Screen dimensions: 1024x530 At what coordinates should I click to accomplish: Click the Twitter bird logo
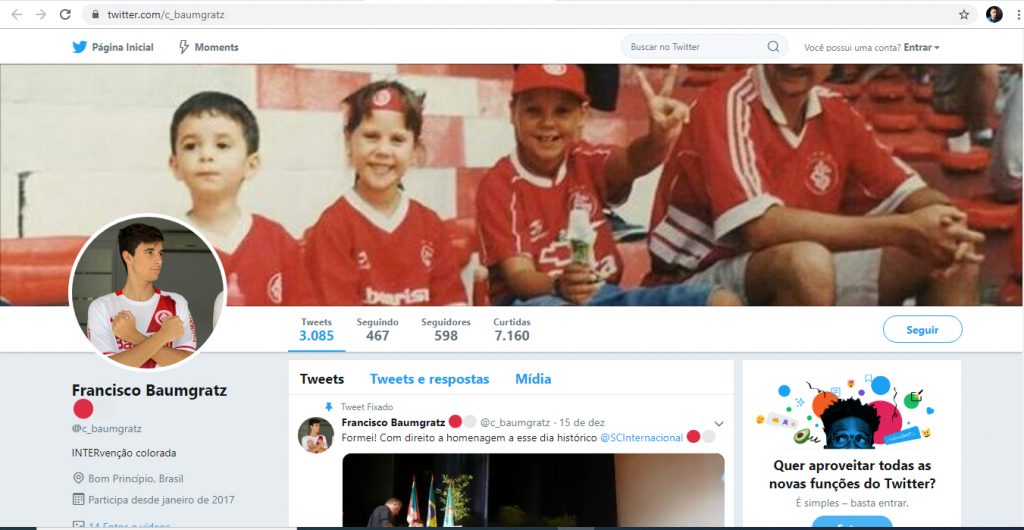click(x=80, y=47)
